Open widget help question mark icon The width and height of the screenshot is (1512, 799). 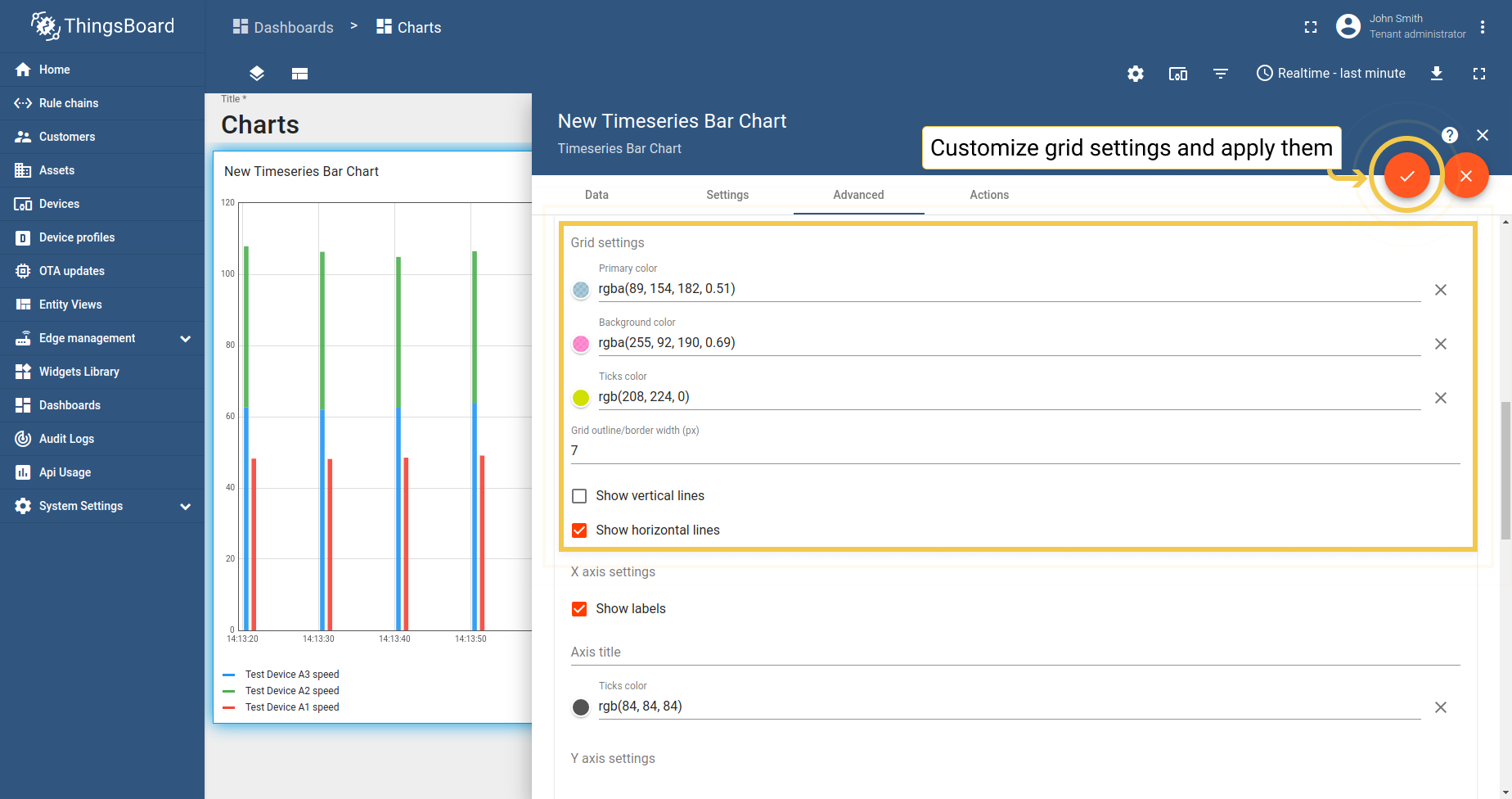click(x=1450, y=135)
